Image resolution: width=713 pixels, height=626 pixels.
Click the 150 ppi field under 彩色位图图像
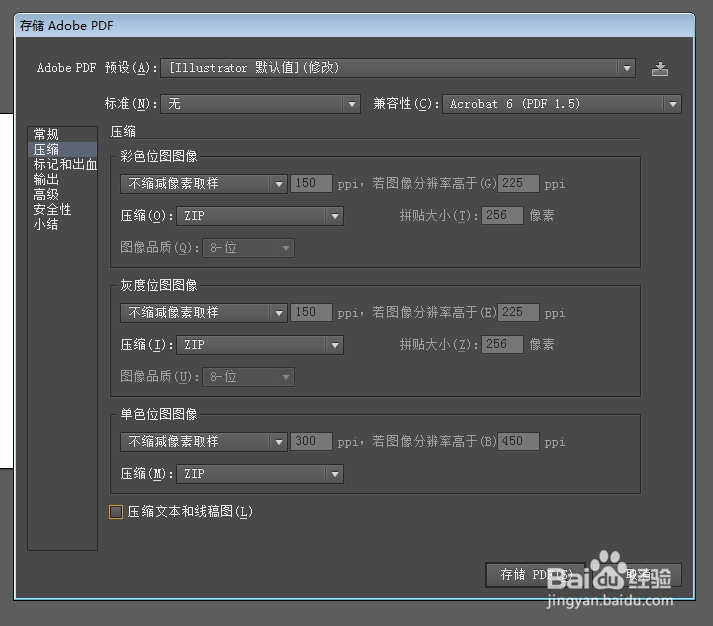(311, 184)
